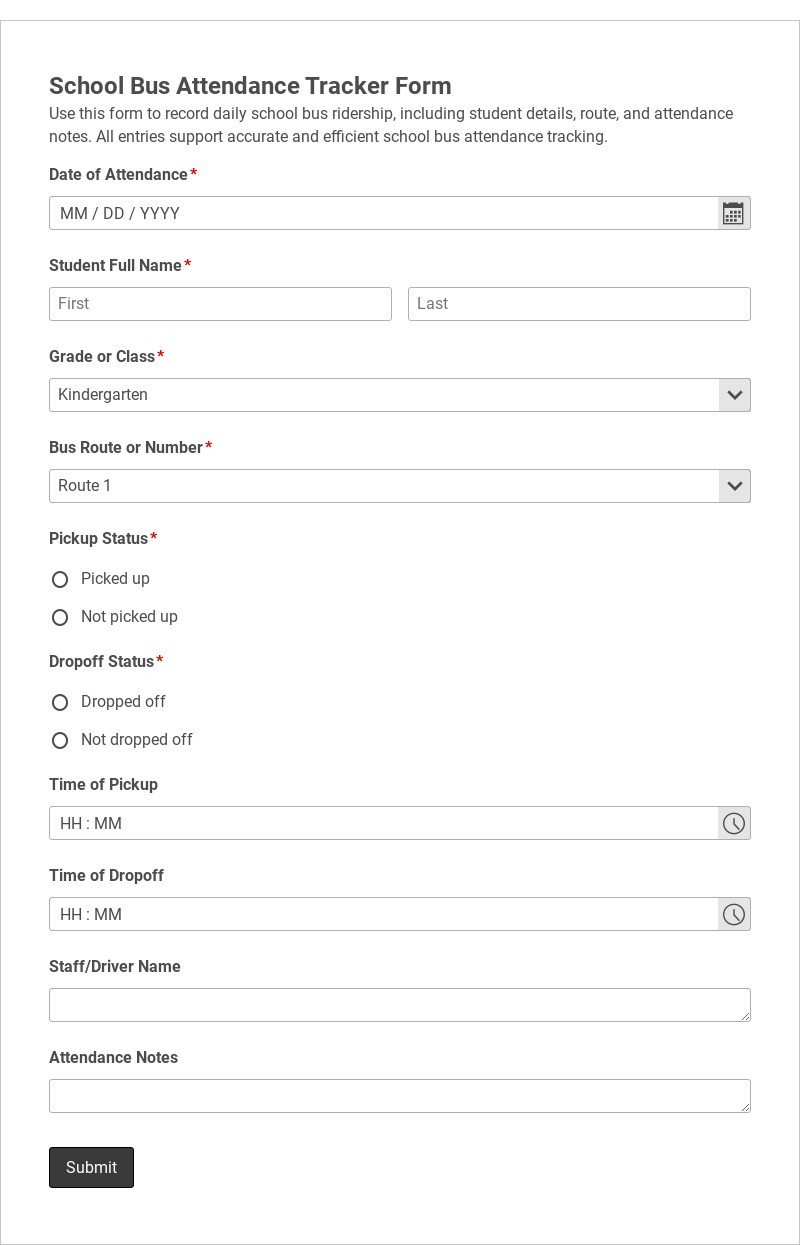Click the 'Not dropped off' option text
800x1245 pixels.
tap(137, 740)
